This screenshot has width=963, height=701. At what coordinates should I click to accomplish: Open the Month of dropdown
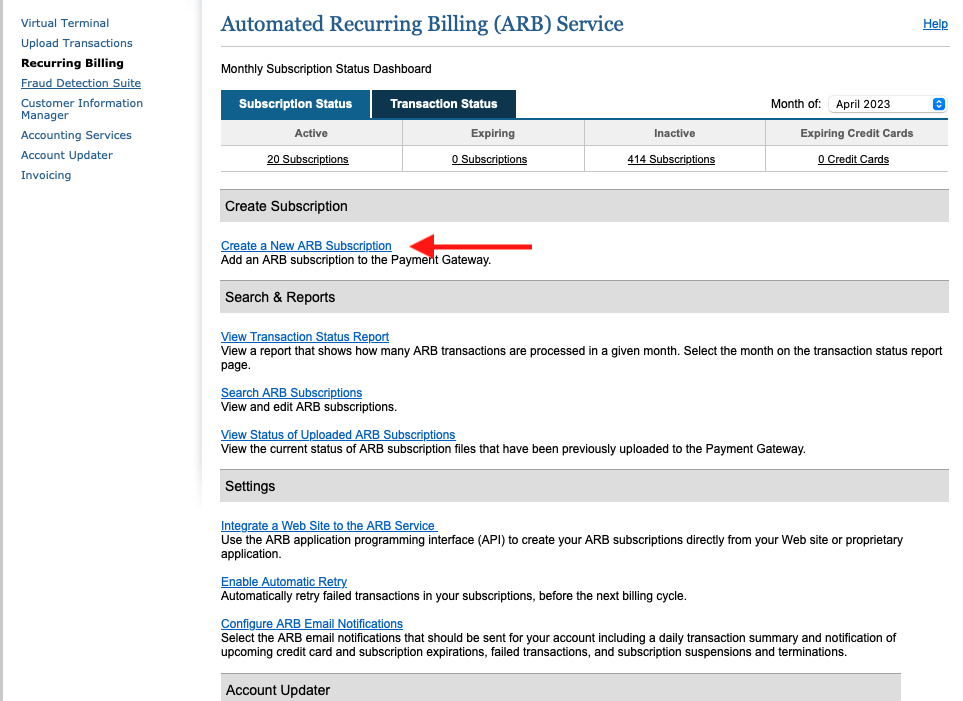[880, 104]
